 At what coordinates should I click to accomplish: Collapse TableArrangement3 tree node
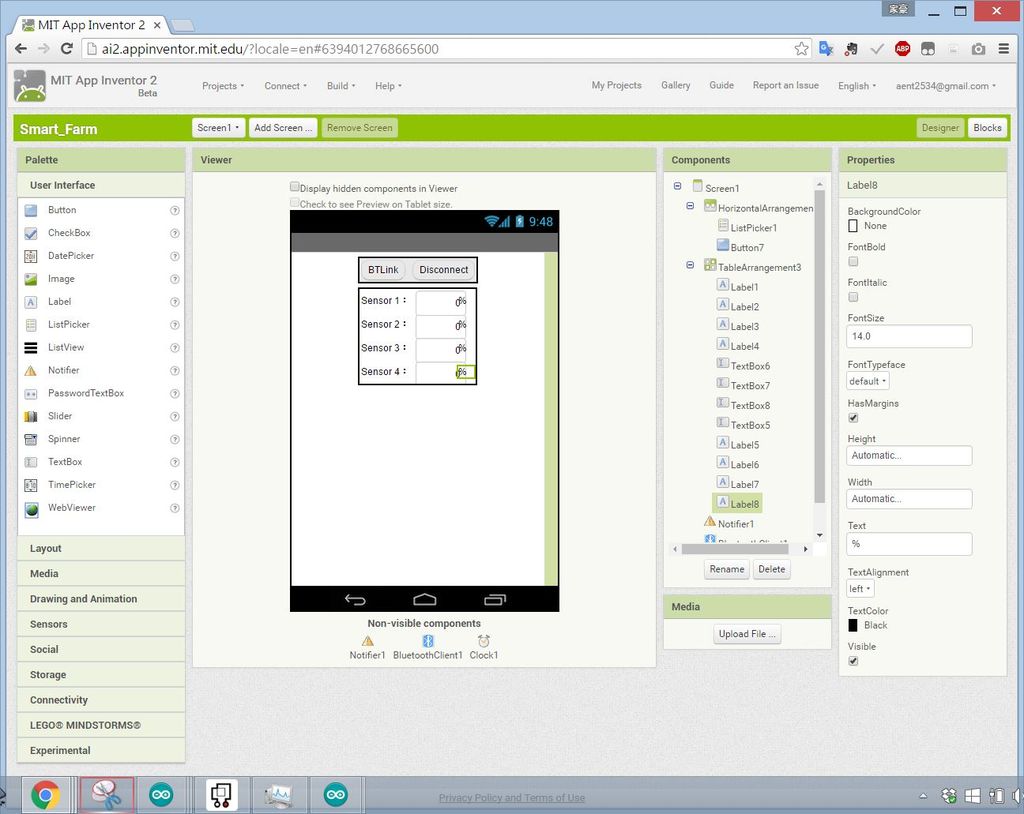690,265
